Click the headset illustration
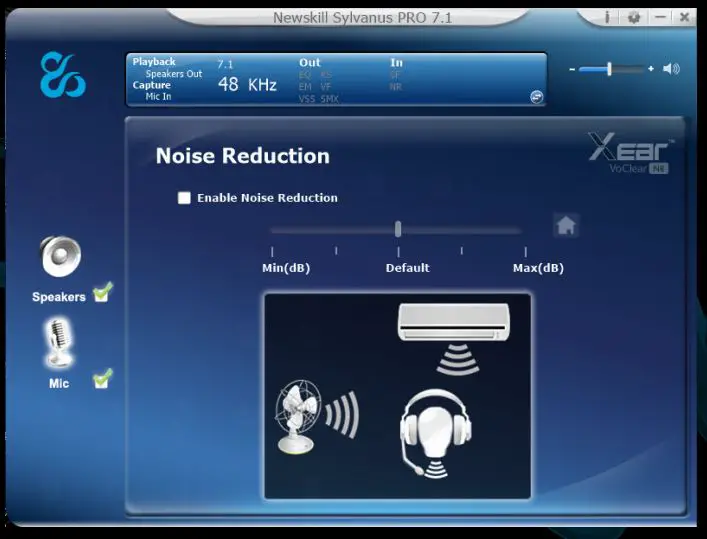 click(x=435, y=433)
